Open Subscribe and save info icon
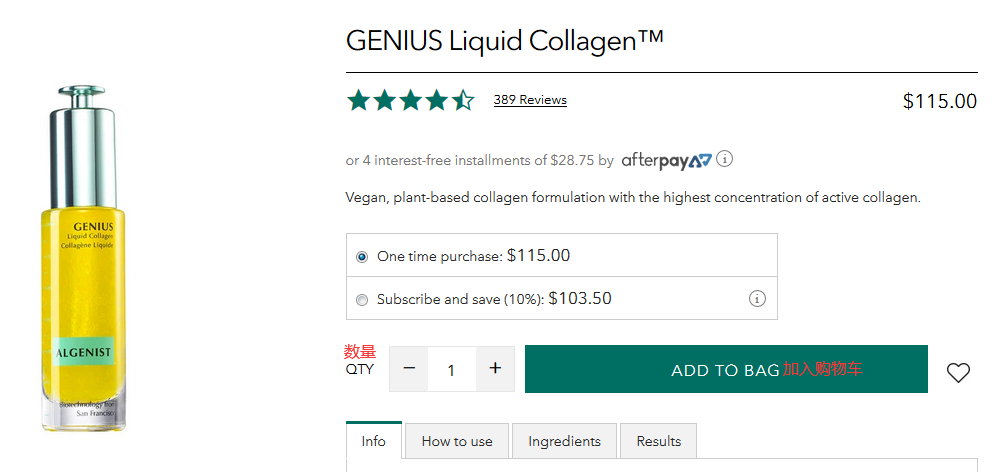 [x=757, y=299]
